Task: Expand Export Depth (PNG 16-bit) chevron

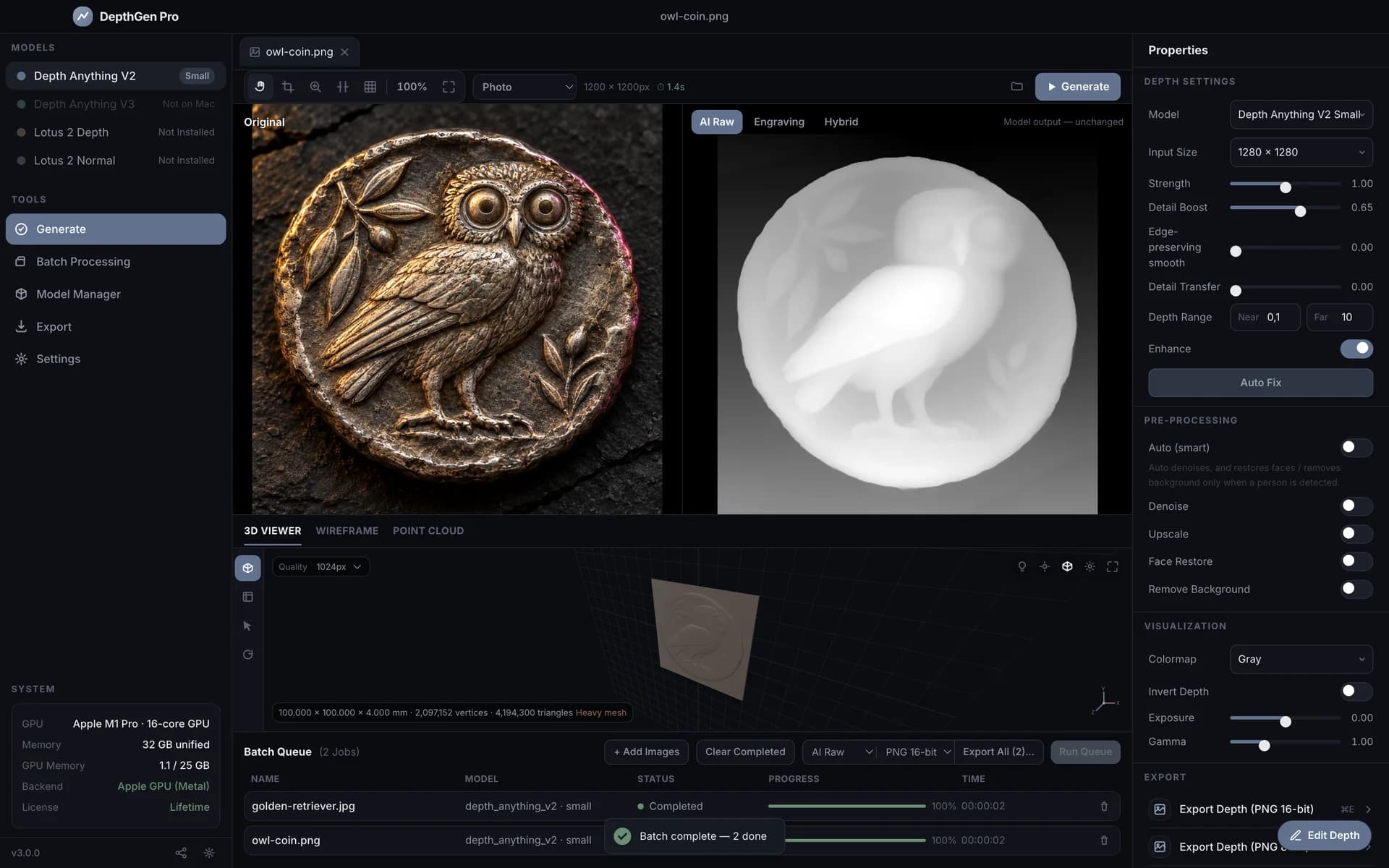Action: (1368, 809)
